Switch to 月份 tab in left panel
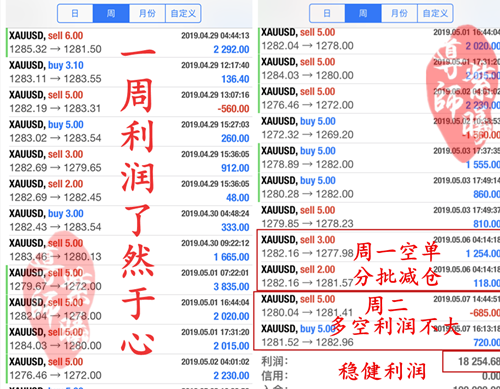Viewport: 500px width, 389px height. pos(147,13)
